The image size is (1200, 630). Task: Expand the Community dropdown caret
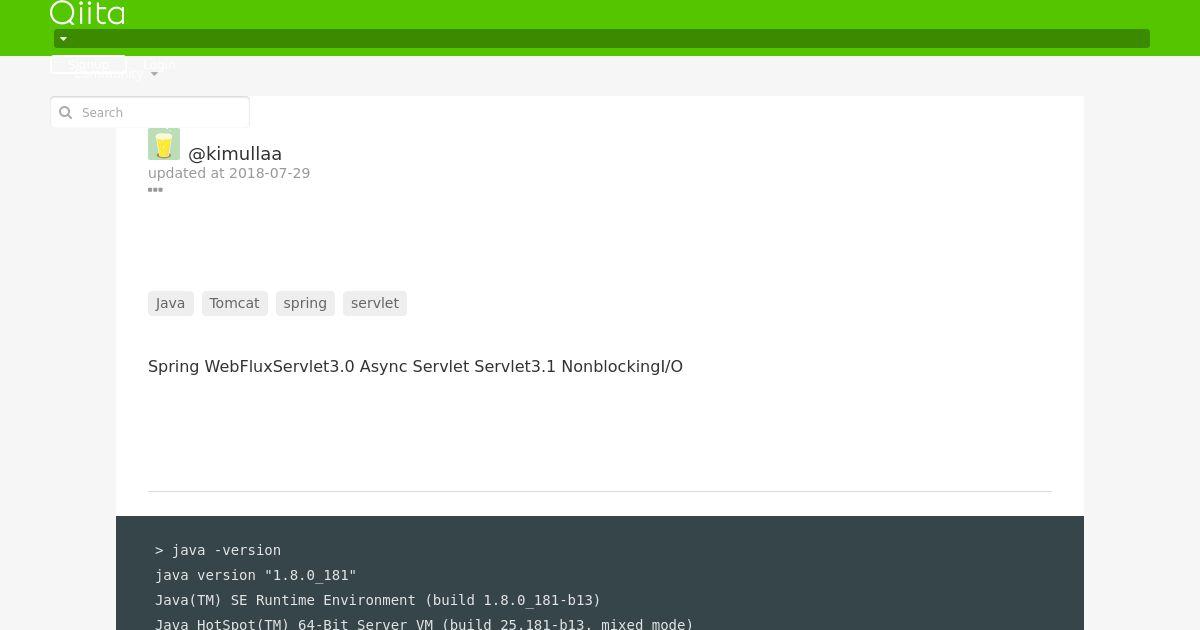tap(154, 75)
